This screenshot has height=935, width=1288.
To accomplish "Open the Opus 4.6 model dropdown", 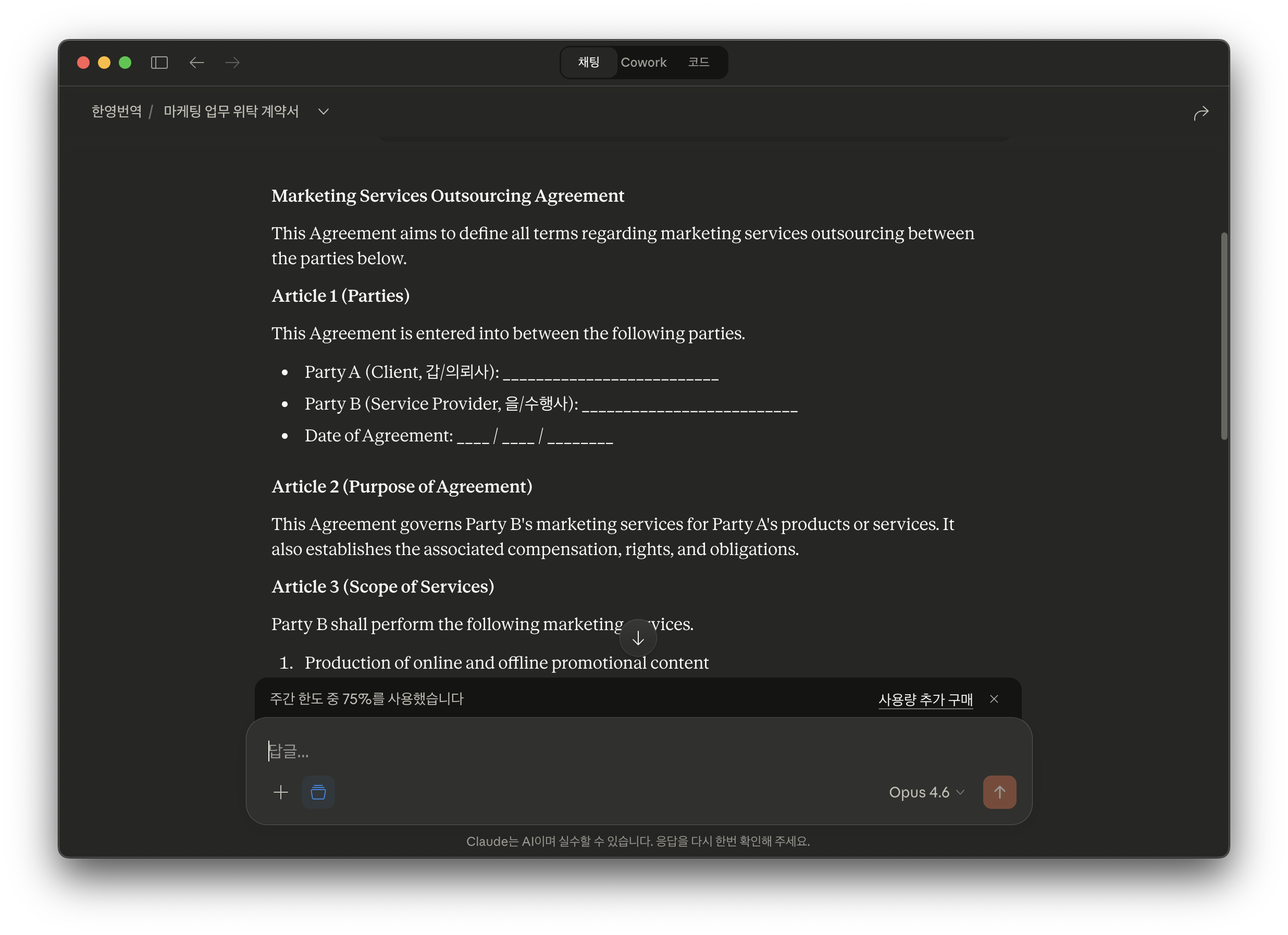I will [926, 792].
